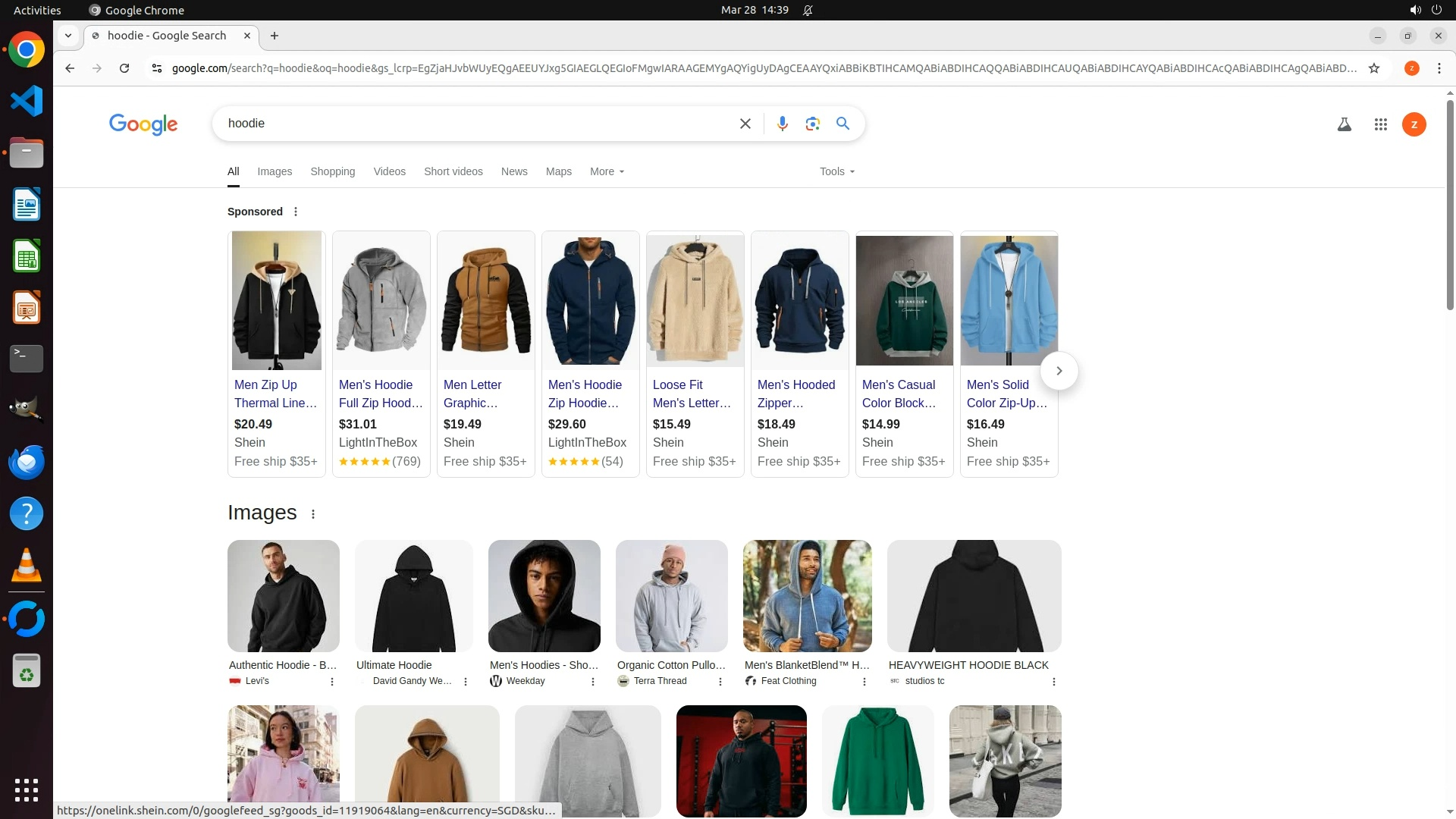Image resolution: width=1456 pixels, height=819 pixels.
Task: Open Visual Studio Code from dock
Action: (x=27, y=101)
